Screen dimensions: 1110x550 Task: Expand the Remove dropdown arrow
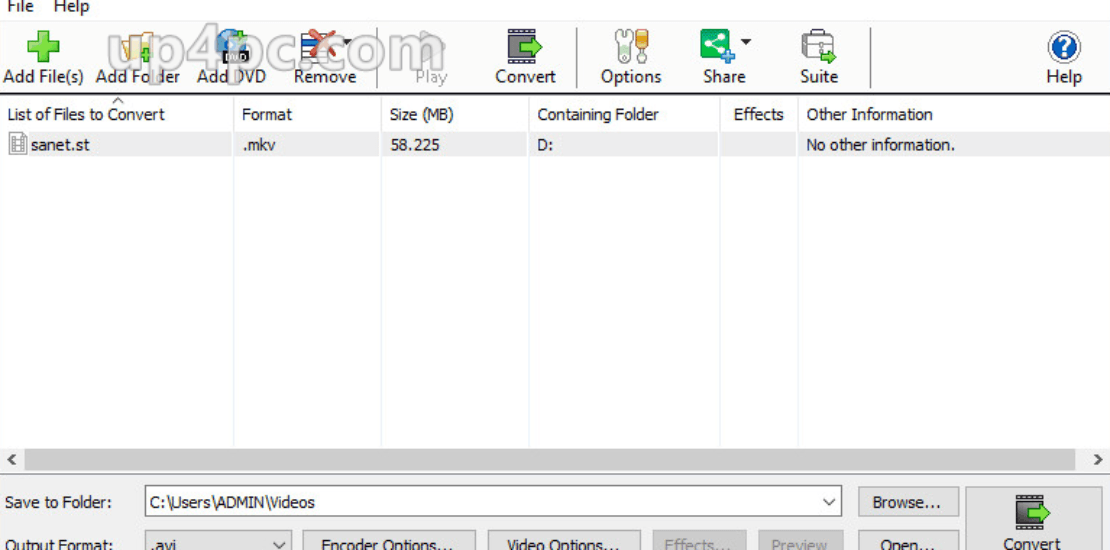(x=347, y=42)
